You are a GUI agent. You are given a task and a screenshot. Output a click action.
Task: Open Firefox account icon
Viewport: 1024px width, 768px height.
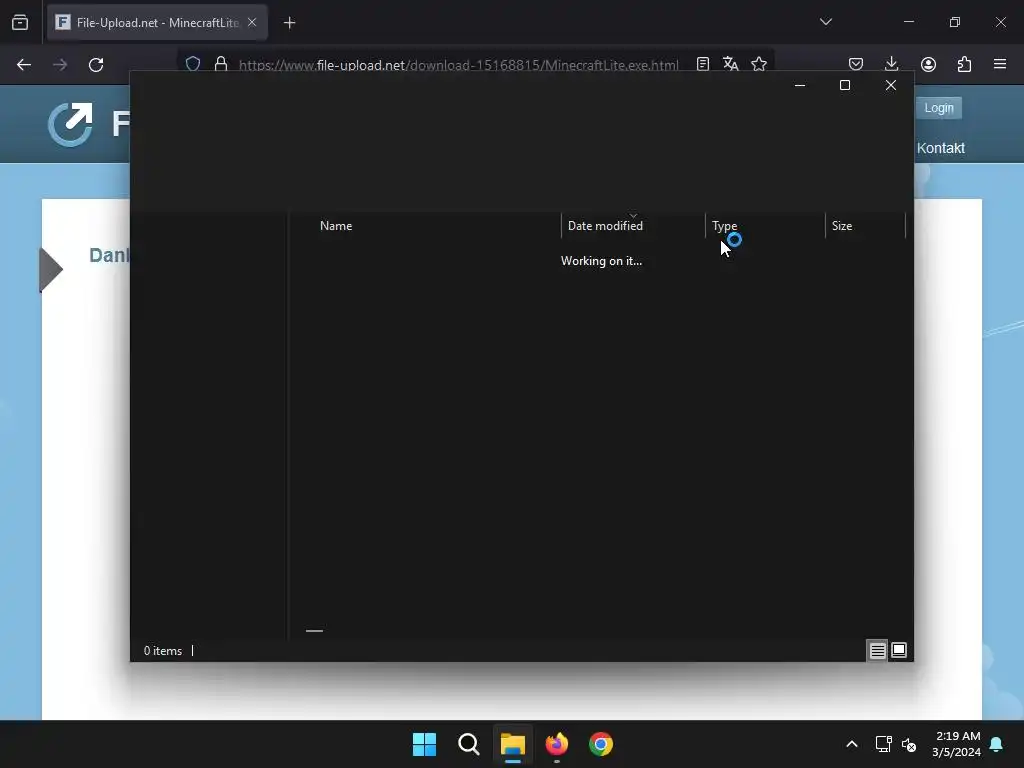click(x=929, y=64)
